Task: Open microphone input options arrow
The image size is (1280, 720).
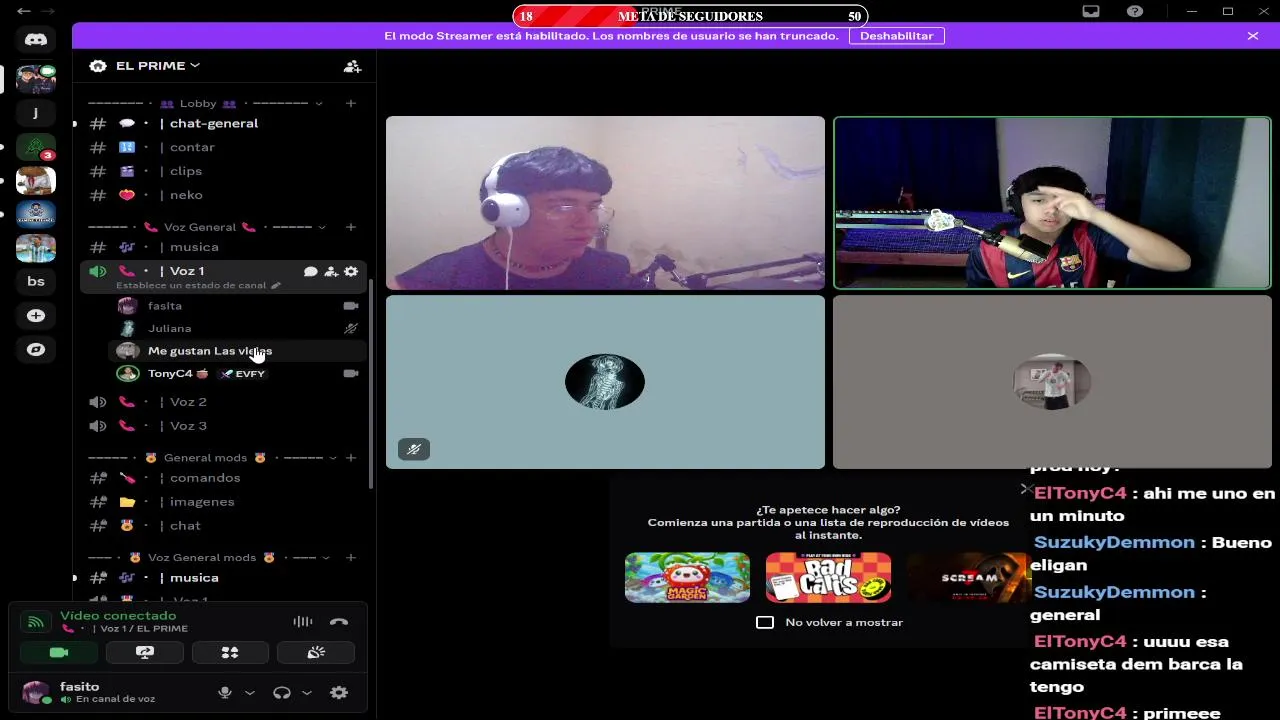Action: pyautogui.click(x=250, y=692)
